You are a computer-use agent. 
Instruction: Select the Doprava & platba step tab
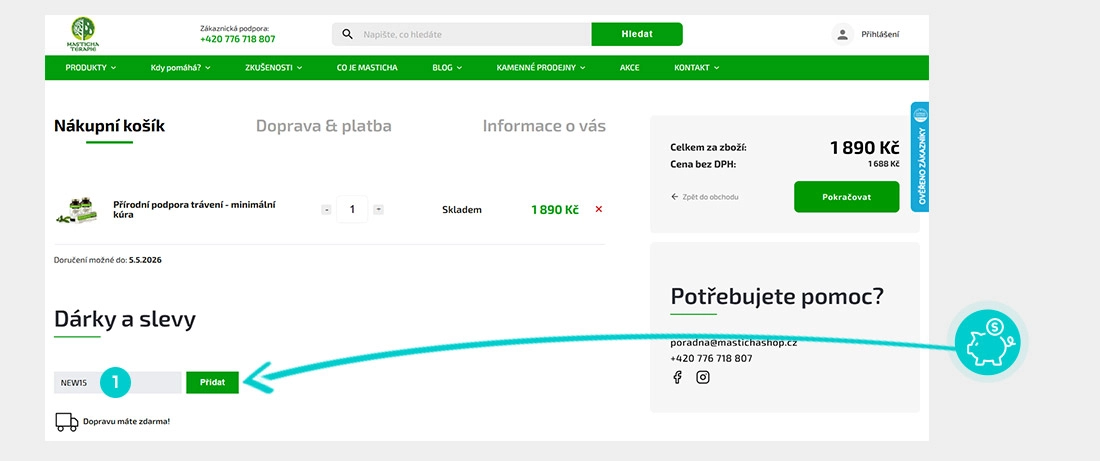click(323, 126)
